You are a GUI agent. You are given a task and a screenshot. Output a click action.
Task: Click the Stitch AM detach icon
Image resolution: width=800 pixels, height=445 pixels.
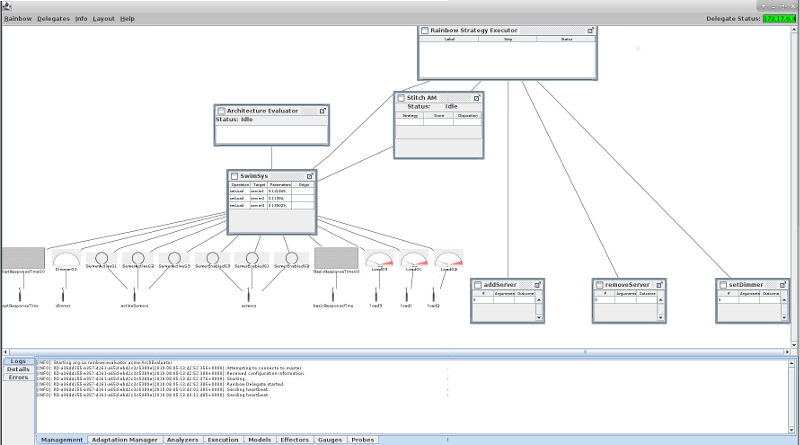(x=477, y=98)
